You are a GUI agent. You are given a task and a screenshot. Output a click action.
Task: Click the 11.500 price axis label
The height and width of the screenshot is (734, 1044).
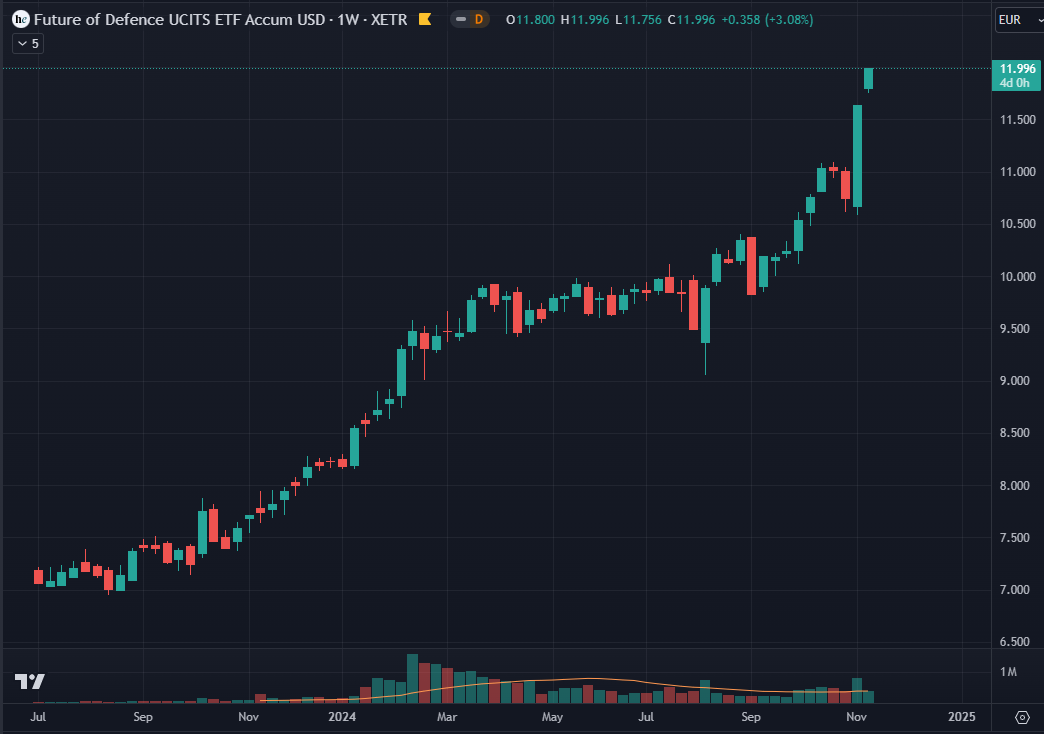[x=1017, y=120]
